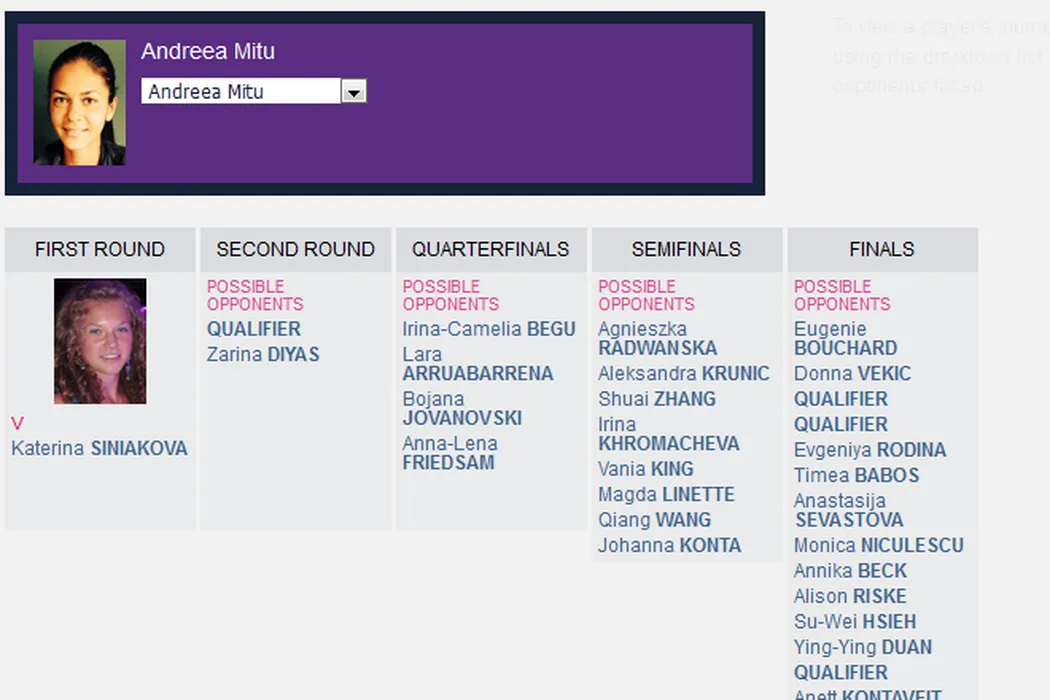
Task: Click Zarina Diyas in Second Round
Action: [263, 355]
